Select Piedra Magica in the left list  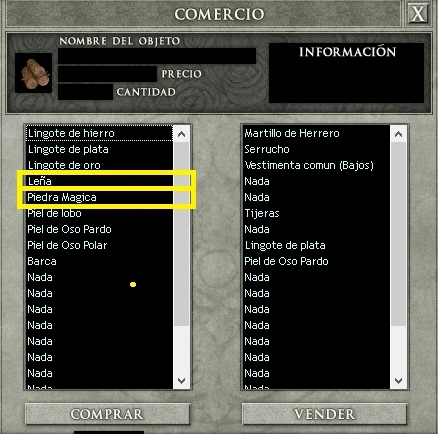(x=99, y=197)
